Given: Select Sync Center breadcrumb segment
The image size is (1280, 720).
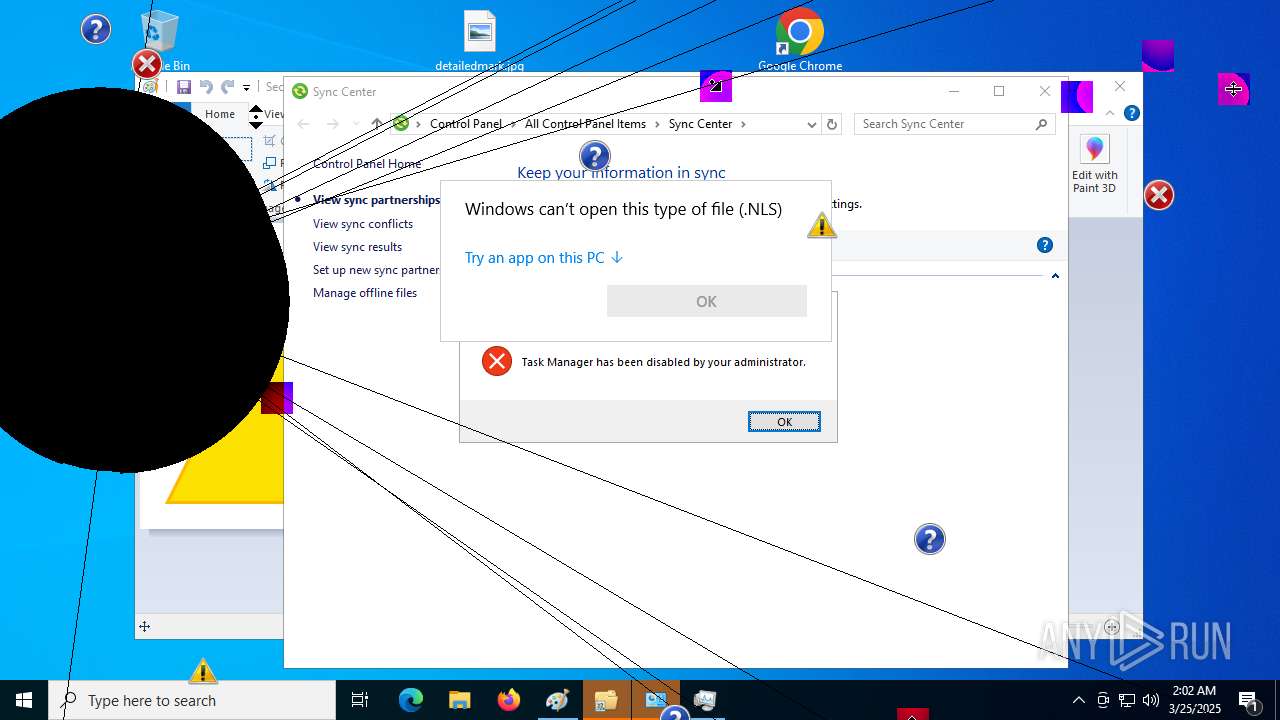Looking at the screenshot, I should 700,124.
